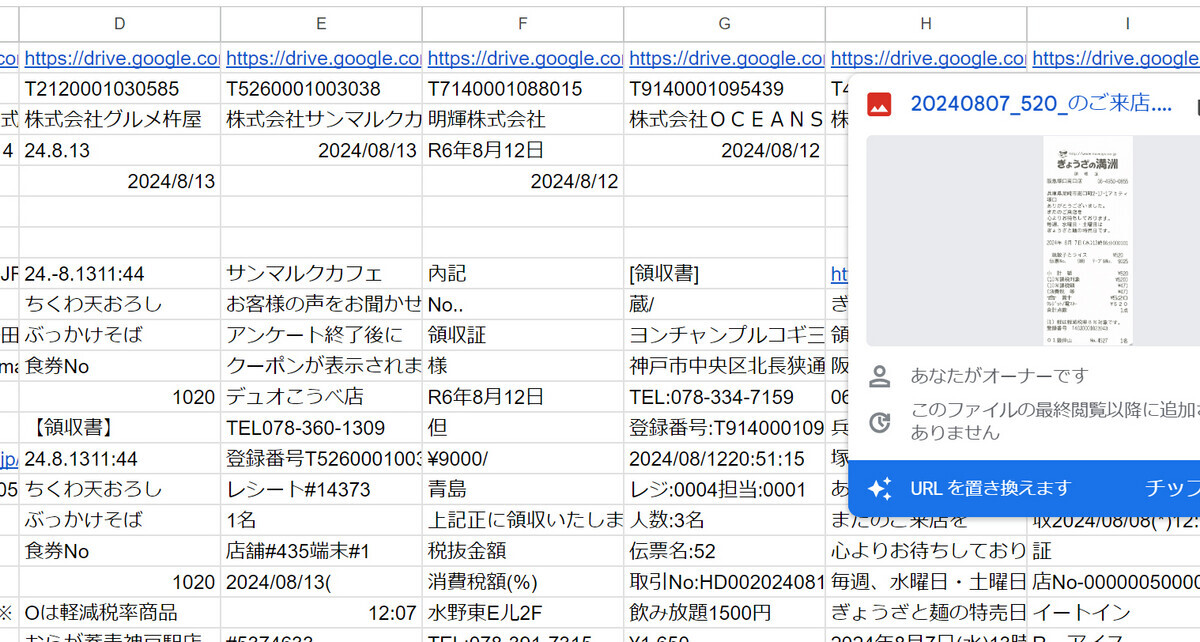Screen dimensions: 1200x642
Task: Select cell Oは軽減税率商品
Action: (x=120, y=612)
